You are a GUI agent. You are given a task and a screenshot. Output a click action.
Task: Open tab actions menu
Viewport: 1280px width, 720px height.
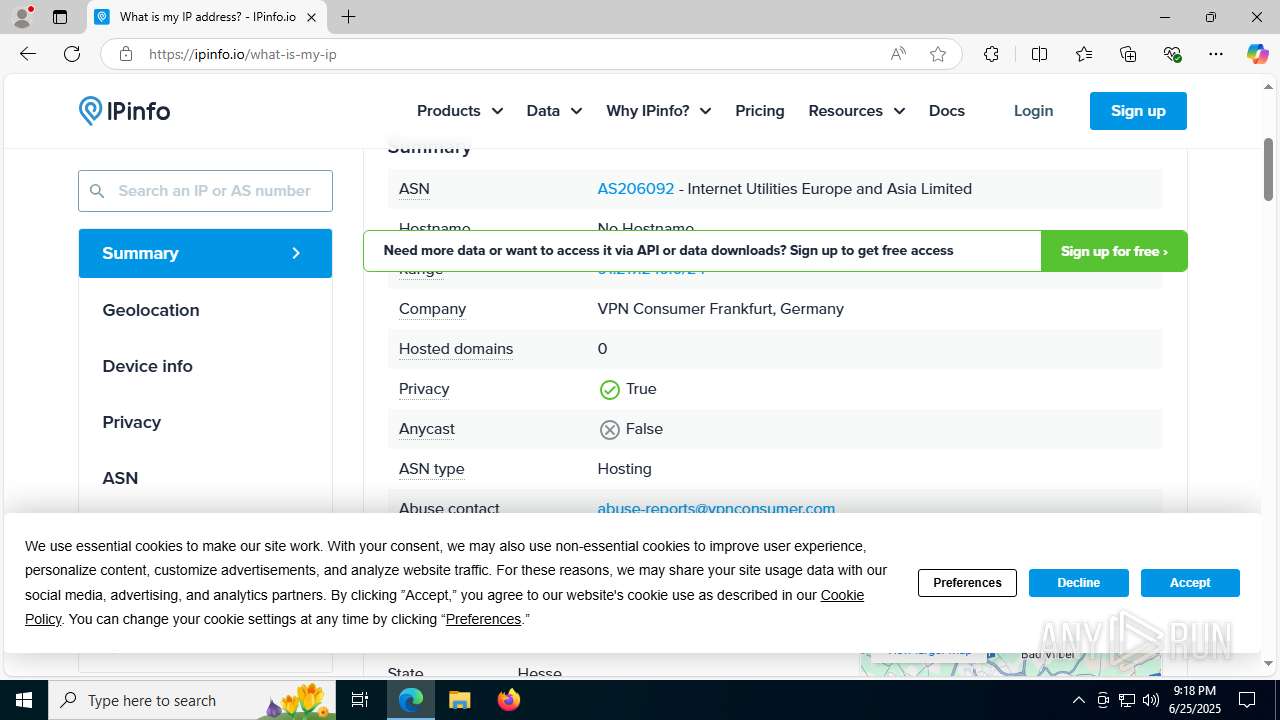[60, 17]
